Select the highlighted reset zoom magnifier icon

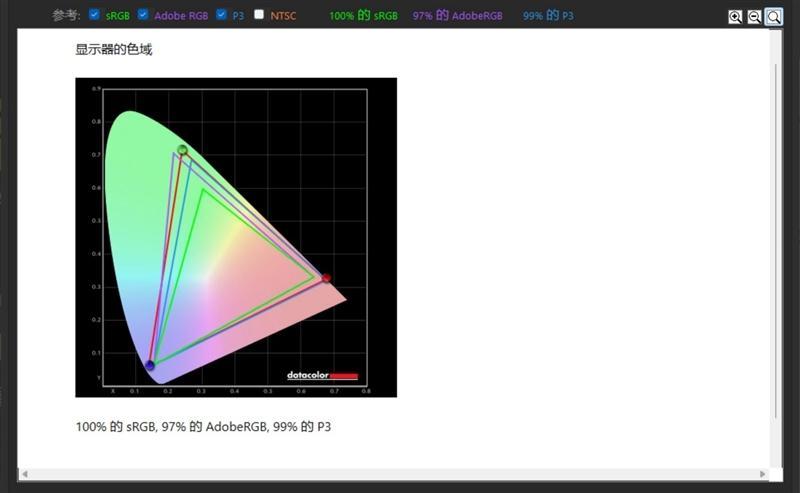774,17
